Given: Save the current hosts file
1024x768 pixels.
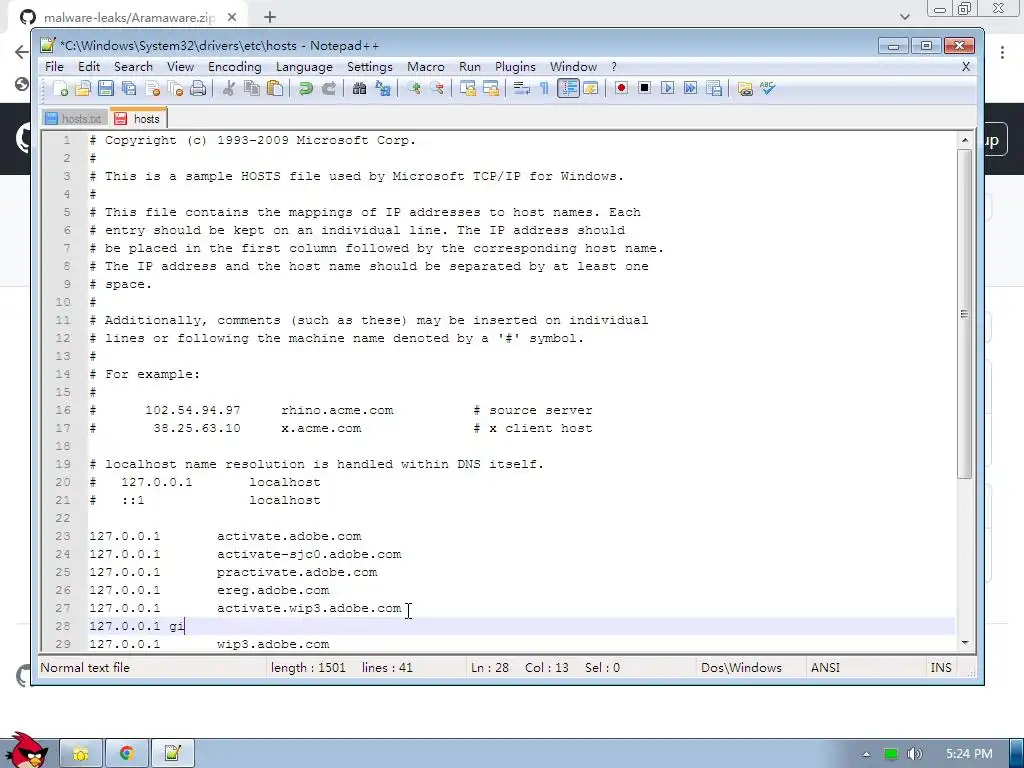Looking at the screenshot, I should pyautogui.click(x=106, y=88).
